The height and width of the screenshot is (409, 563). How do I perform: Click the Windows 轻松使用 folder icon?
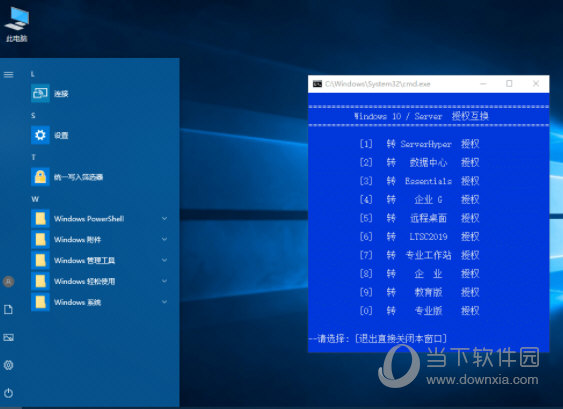click(40, 281)
